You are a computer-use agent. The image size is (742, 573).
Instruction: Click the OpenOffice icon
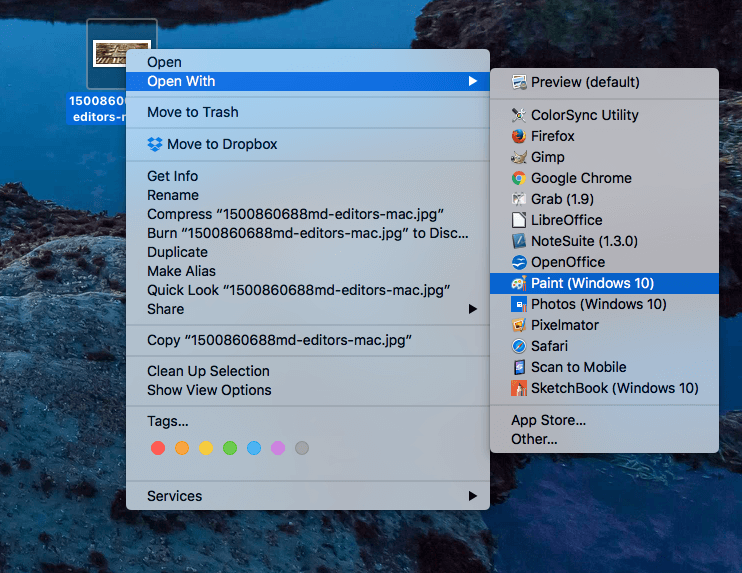519,262
